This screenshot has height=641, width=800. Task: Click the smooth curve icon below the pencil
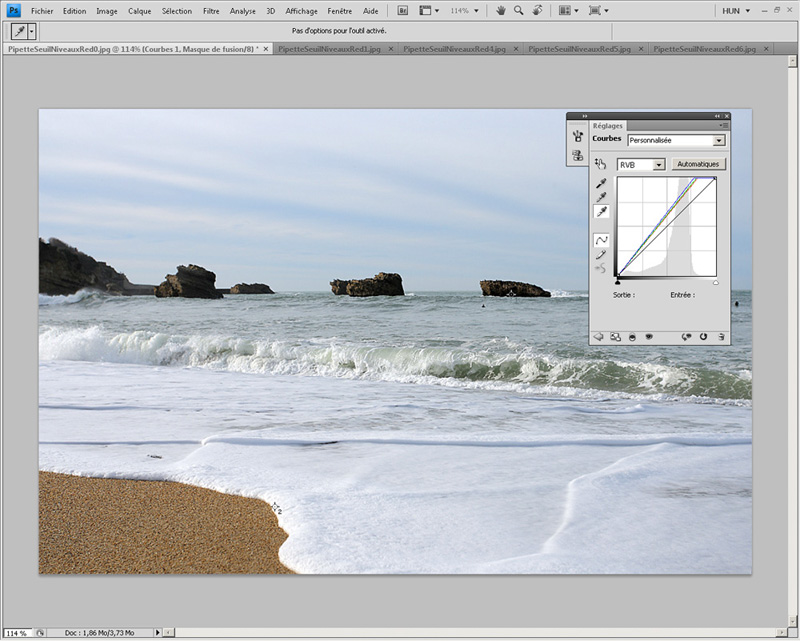[x=602, y=268]
